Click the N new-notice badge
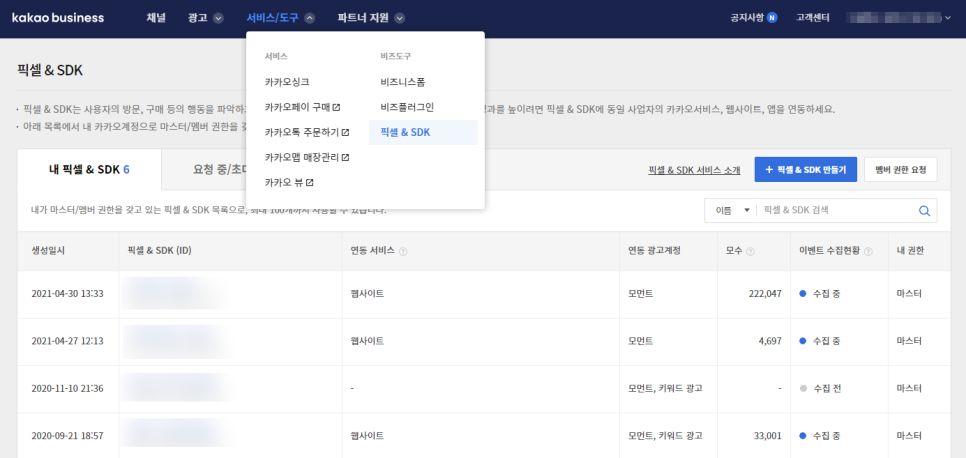Image resolution: width=966 pixels, height=458 pixels. (773, 18)
